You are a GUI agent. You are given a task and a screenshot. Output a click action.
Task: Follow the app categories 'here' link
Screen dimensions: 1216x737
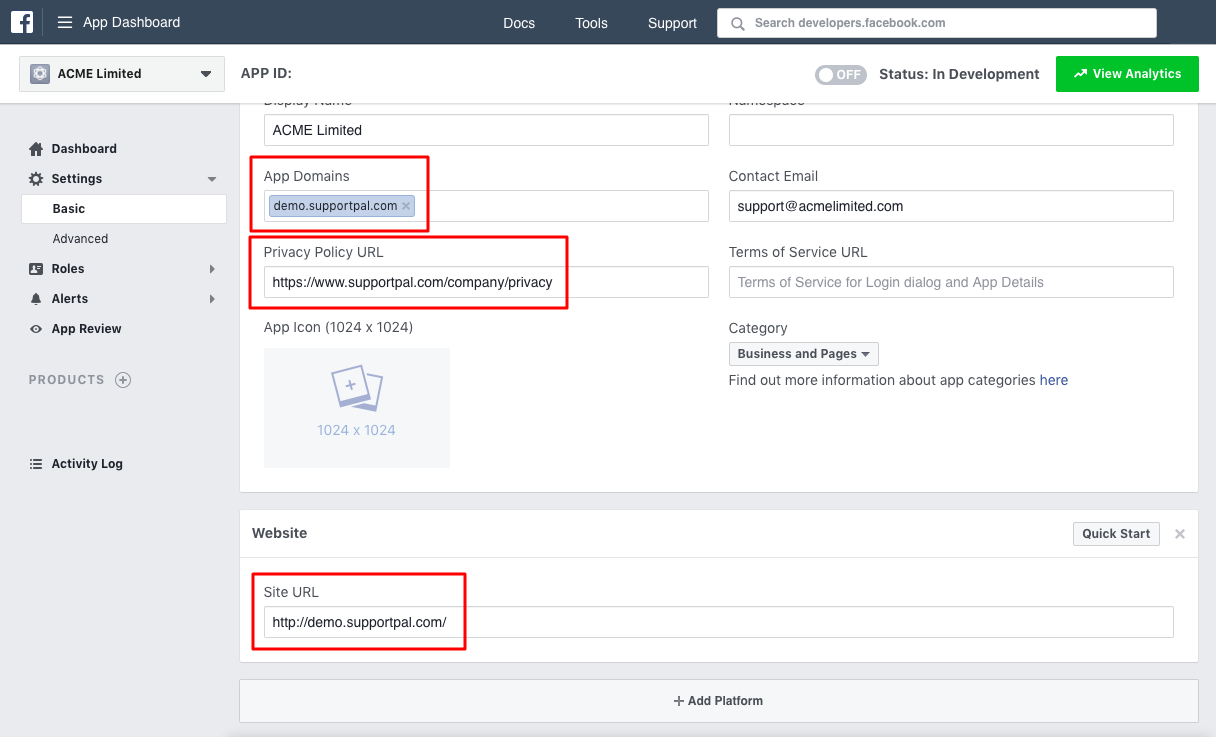point(1054,380)
